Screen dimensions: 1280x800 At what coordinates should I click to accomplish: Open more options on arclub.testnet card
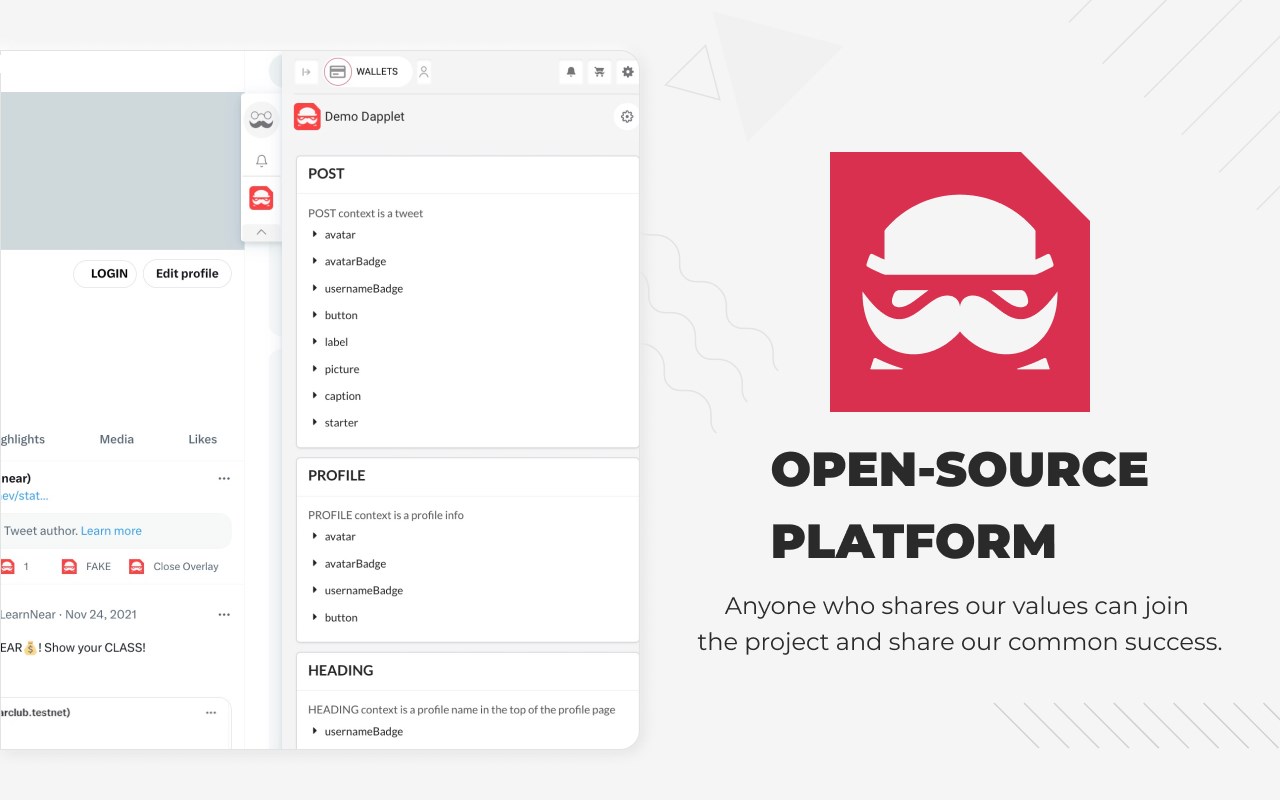coord(211,713)
